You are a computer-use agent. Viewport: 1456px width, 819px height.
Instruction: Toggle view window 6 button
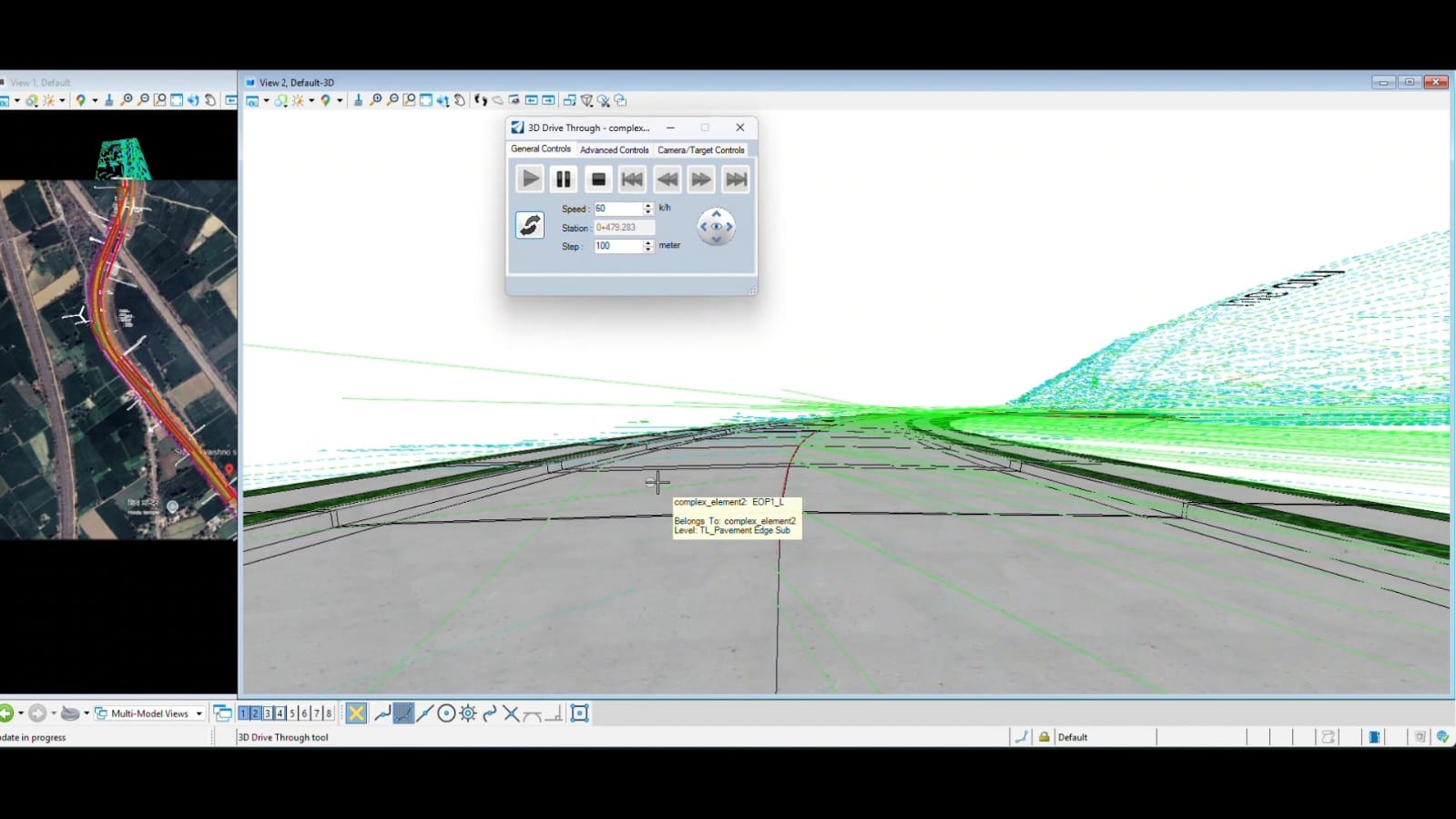coord(304,713)
